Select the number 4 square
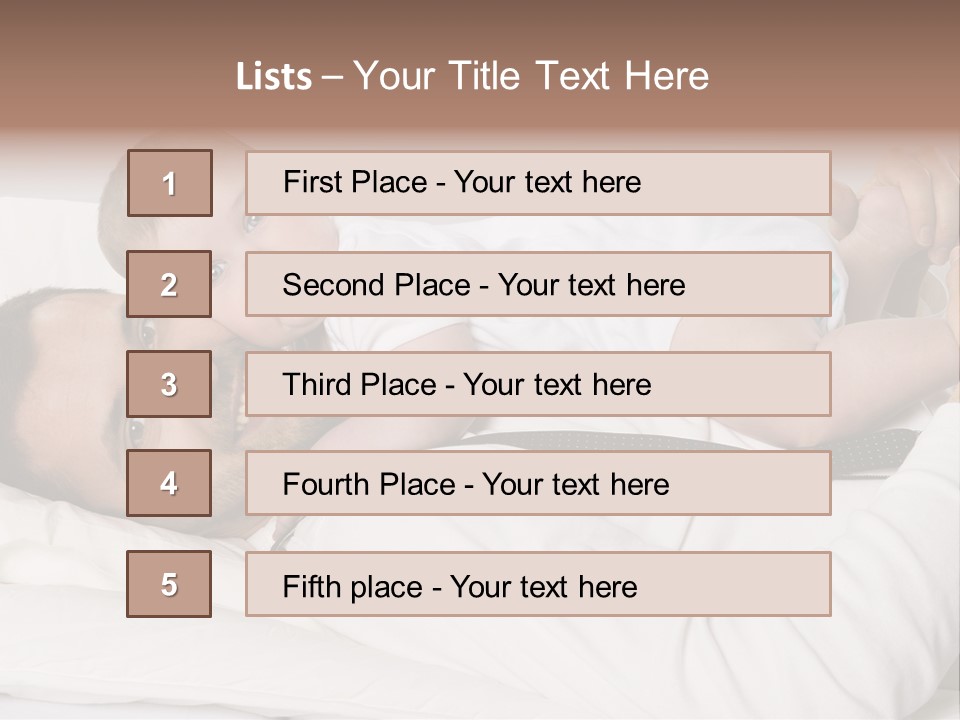This screenshot has height=720, width=960. click(169, 483)
